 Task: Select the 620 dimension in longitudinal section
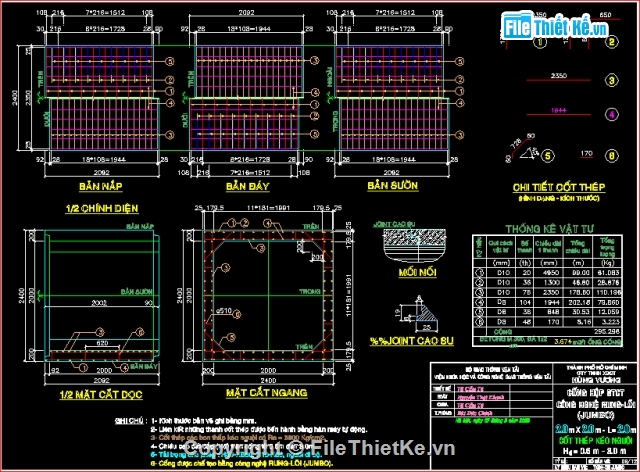click(x=102, y=343)
